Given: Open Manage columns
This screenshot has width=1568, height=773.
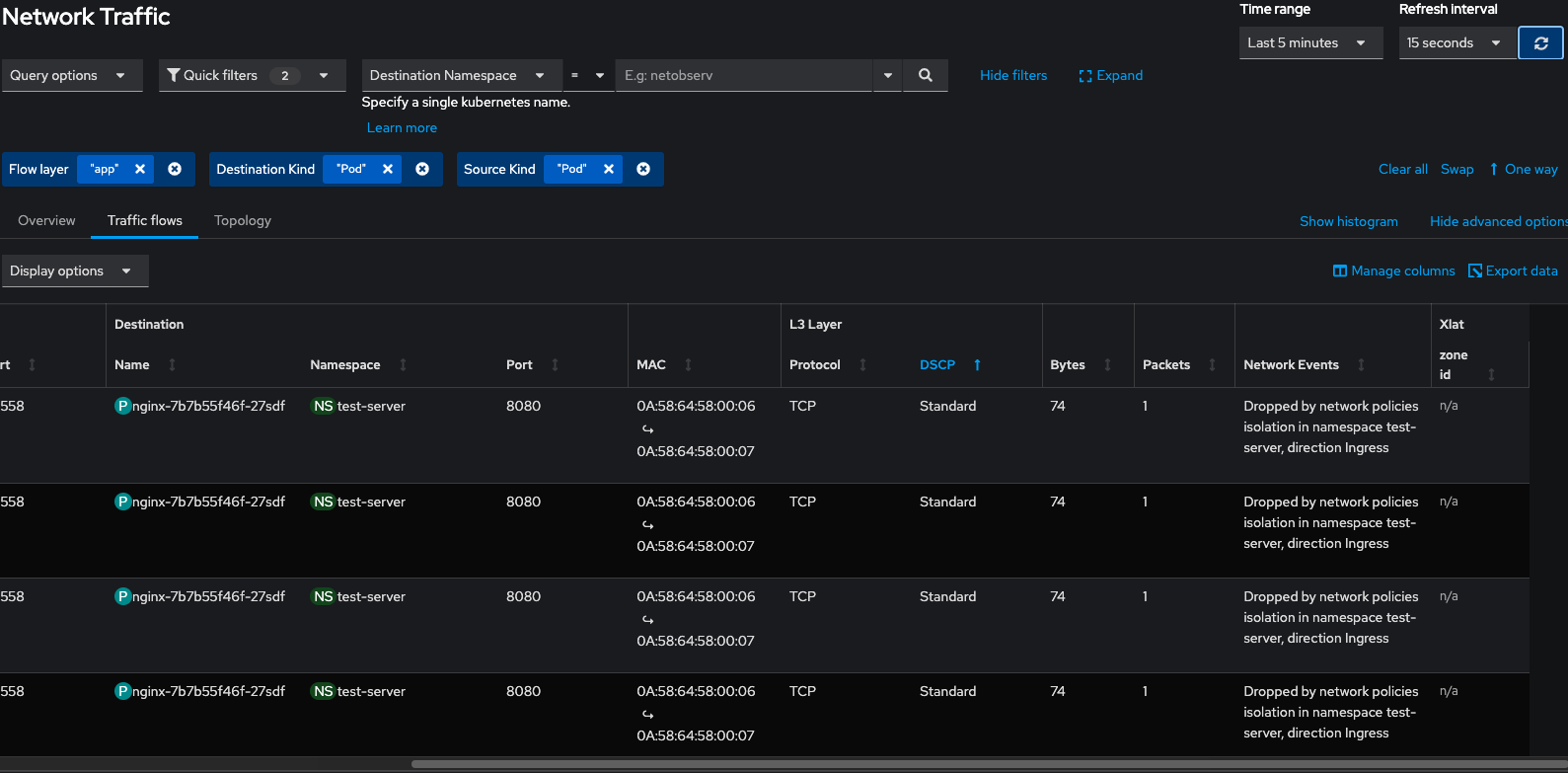Looking at the screenshot, I should point(1393,271).
